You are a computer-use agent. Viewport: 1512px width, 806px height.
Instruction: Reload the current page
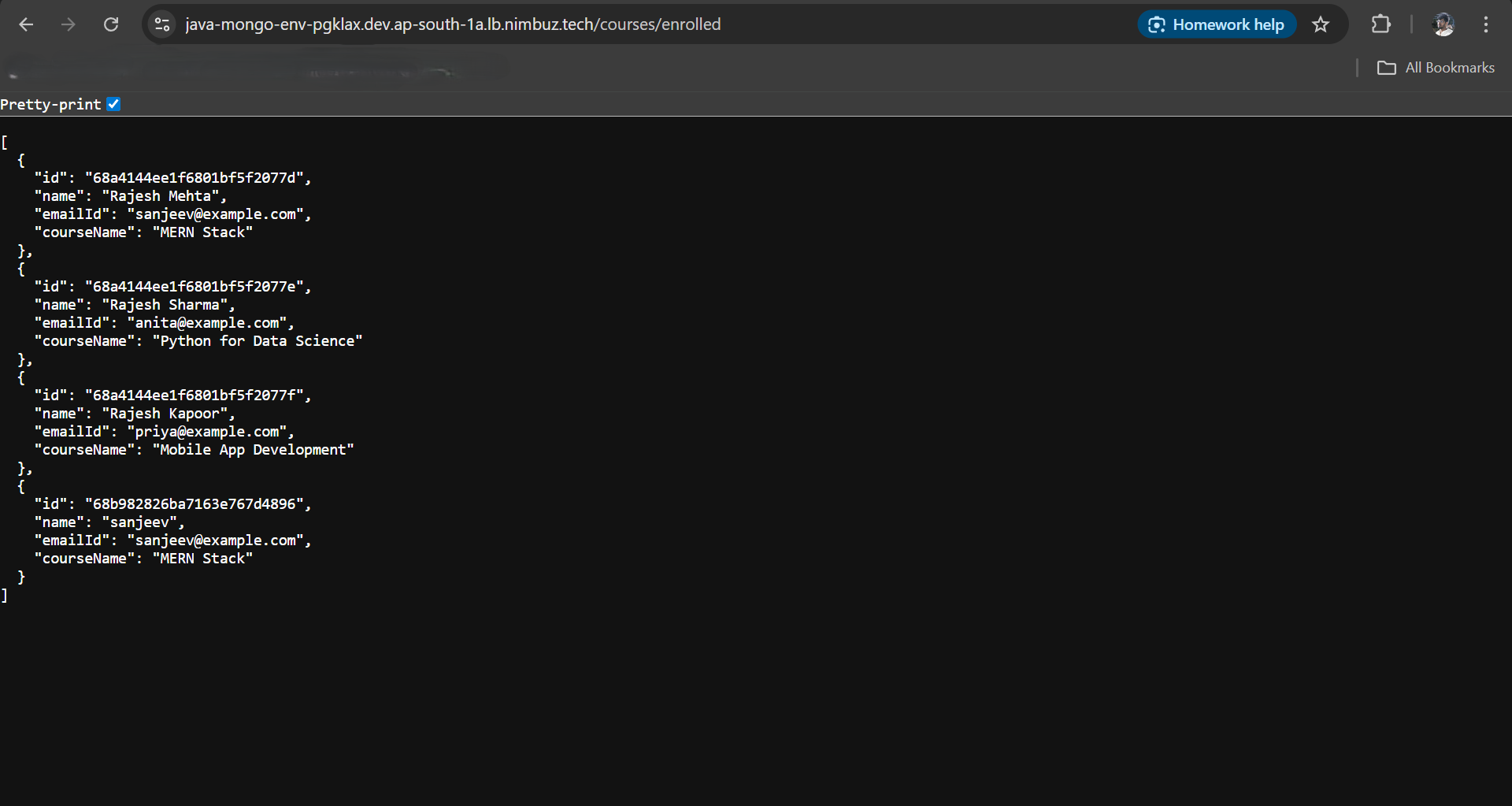tap(111, 24)
